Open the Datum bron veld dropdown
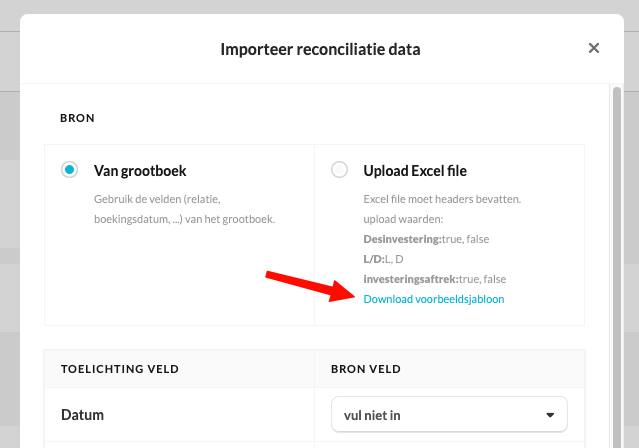 [x=448, y=414]
